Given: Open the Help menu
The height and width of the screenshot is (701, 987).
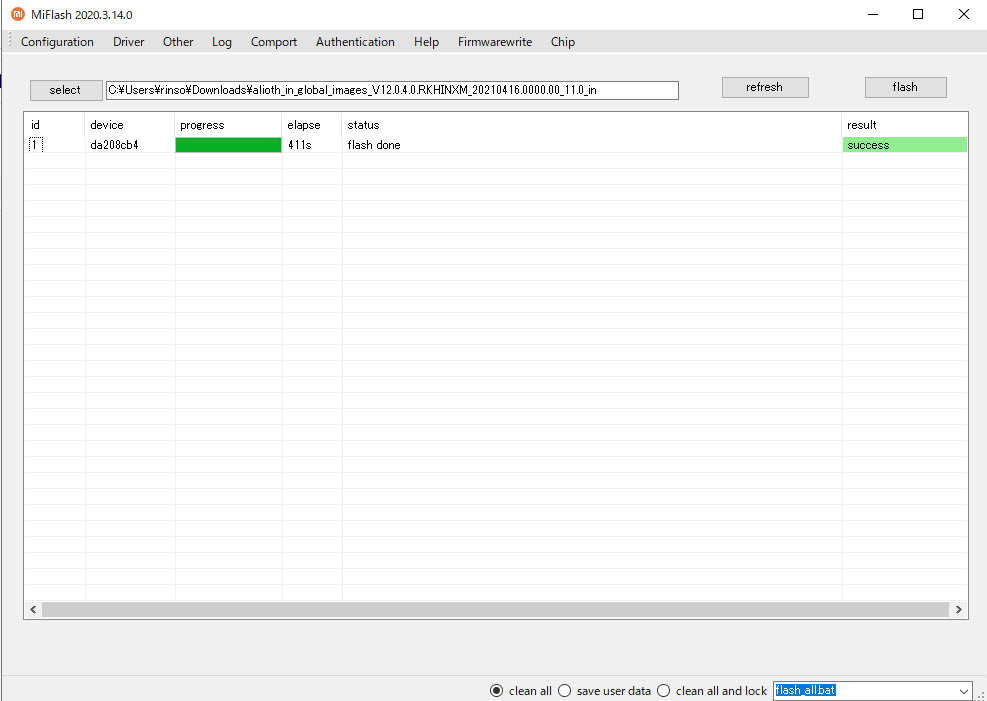Looking at the screenshot, I should (x=426, y=42).
